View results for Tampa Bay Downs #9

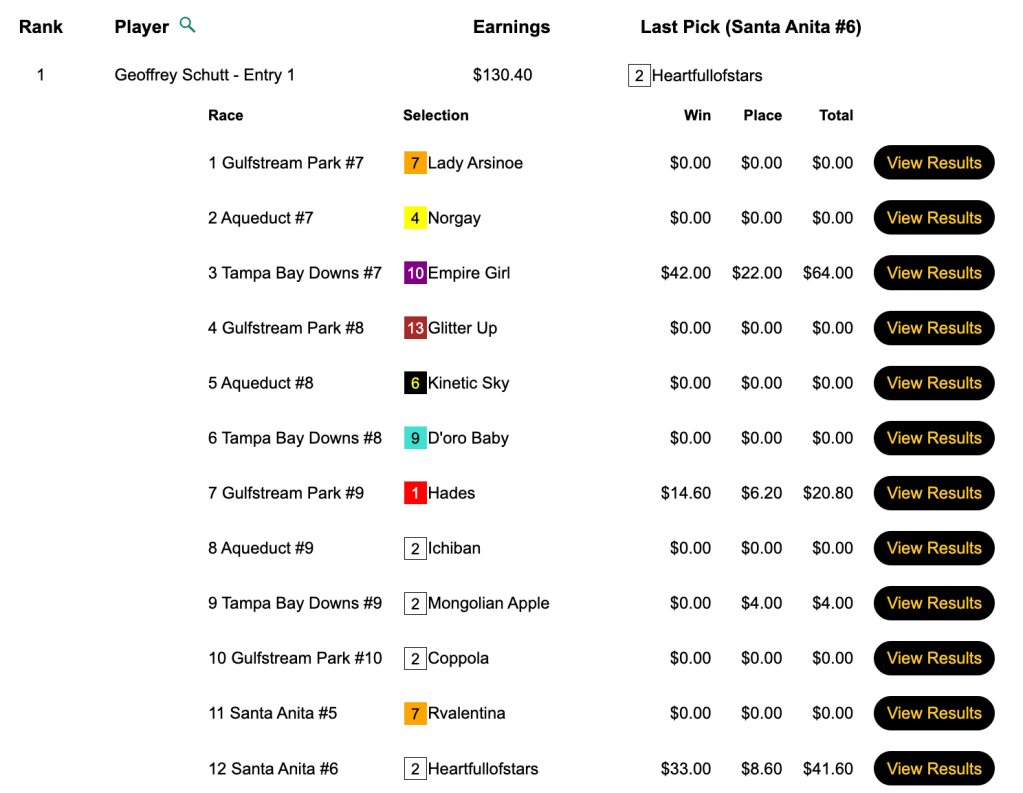(934, 603)
